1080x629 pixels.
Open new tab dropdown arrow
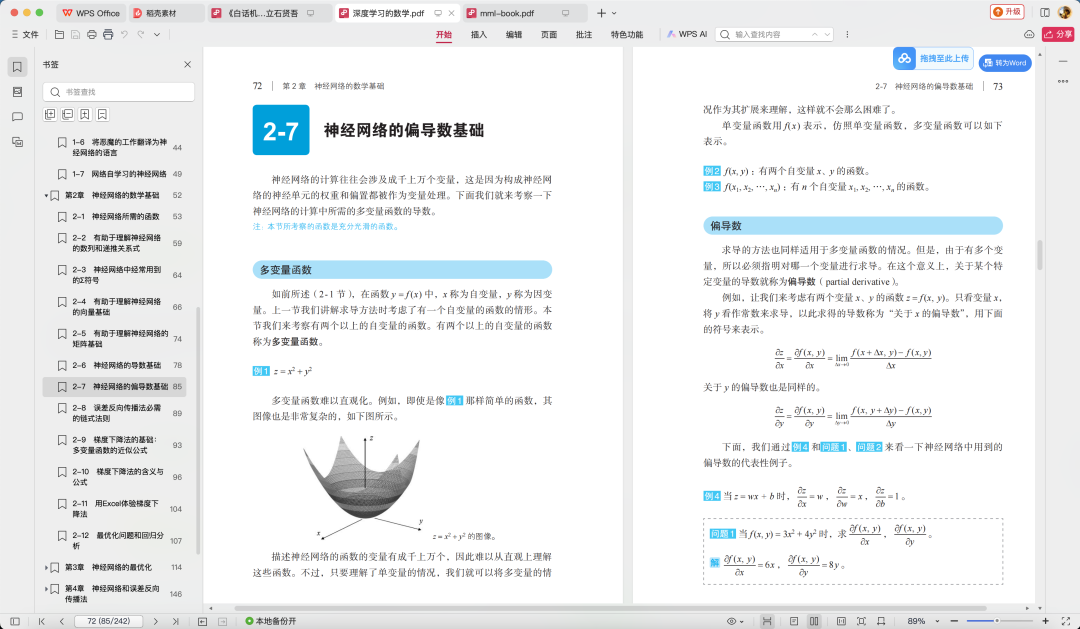[614, 13]
